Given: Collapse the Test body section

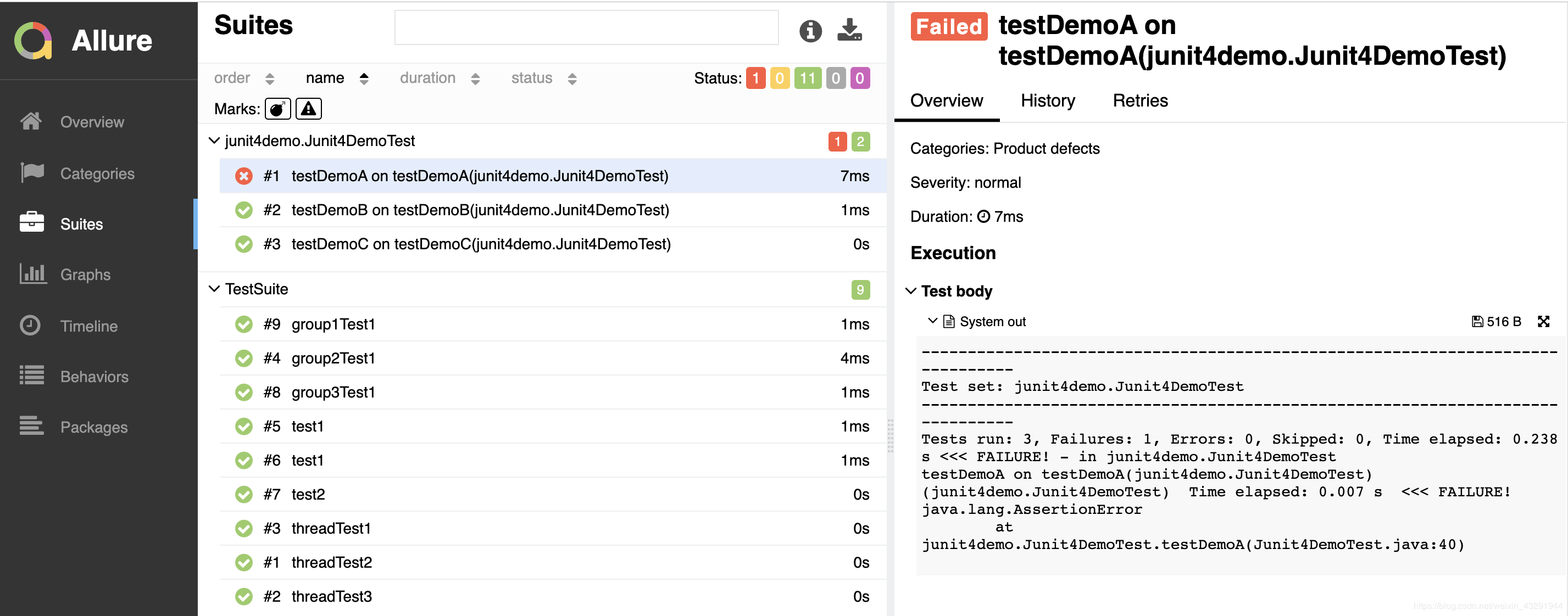Looking at the screenshot, I should (x=910, y=290).
